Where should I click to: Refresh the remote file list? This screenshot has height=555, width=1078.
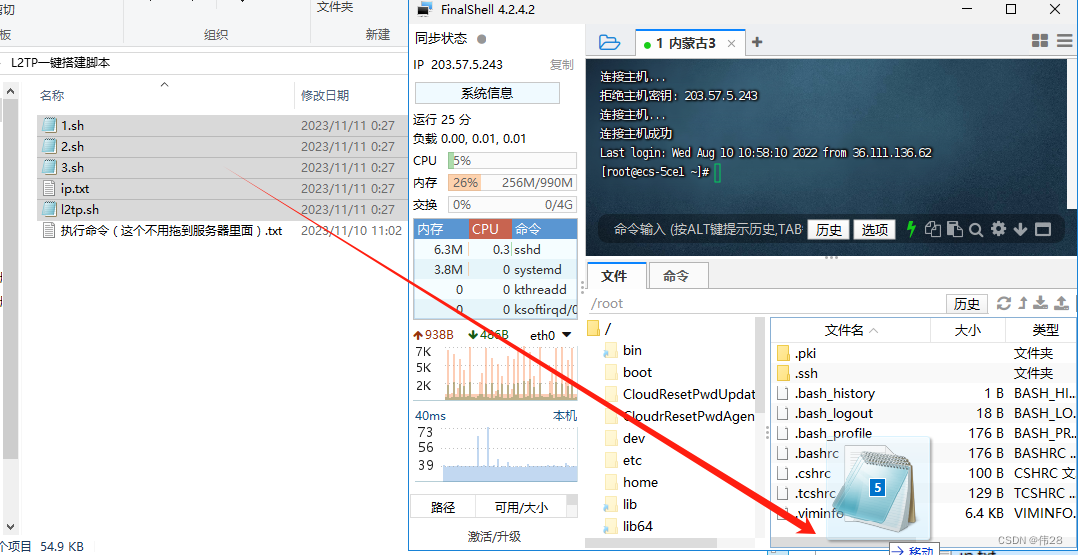pyautogui.click(x=1004, y=303)
